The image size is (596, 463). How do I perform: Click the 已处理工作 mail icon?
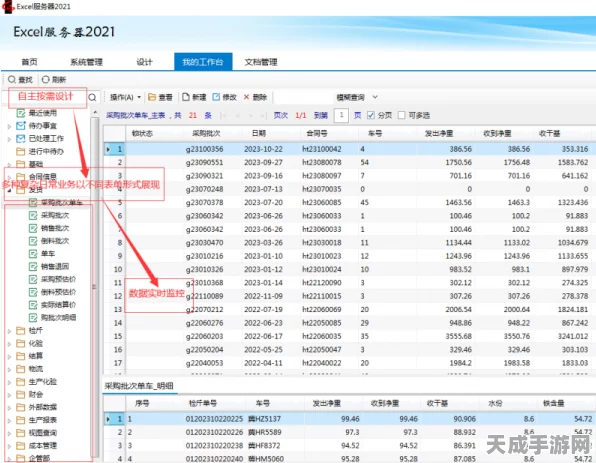(x=21, y=139)
